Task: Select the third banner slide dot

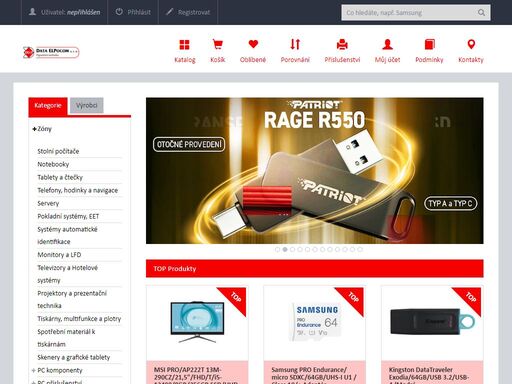Action: [x=292, y=249]
